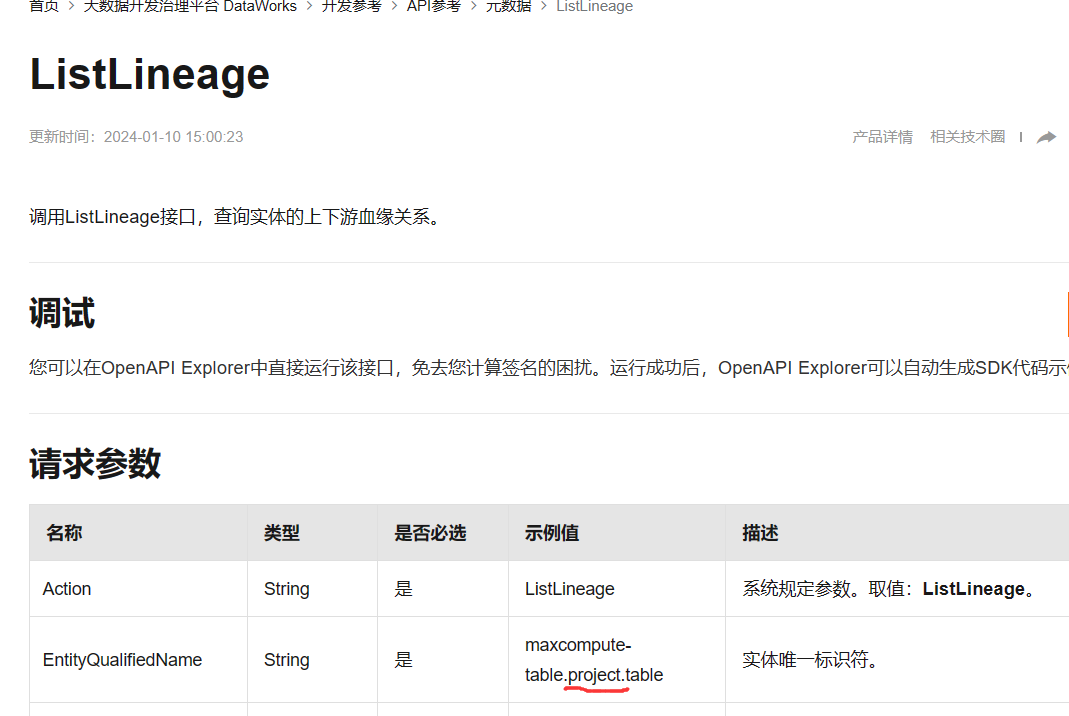
Task: Click String type in EntityQualifiedName row
Action: click(x=286, y=659)
